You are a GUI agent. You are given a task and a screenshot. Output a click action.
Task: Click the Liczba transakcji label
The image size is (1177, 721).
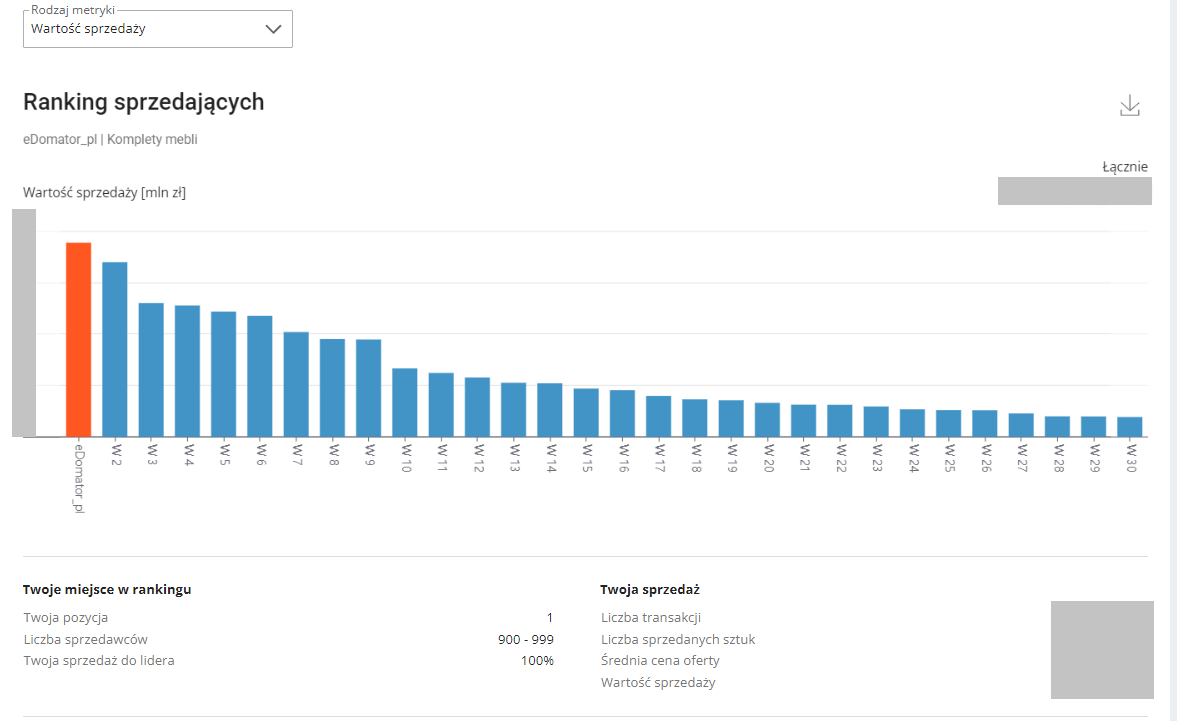coord(651,617)
